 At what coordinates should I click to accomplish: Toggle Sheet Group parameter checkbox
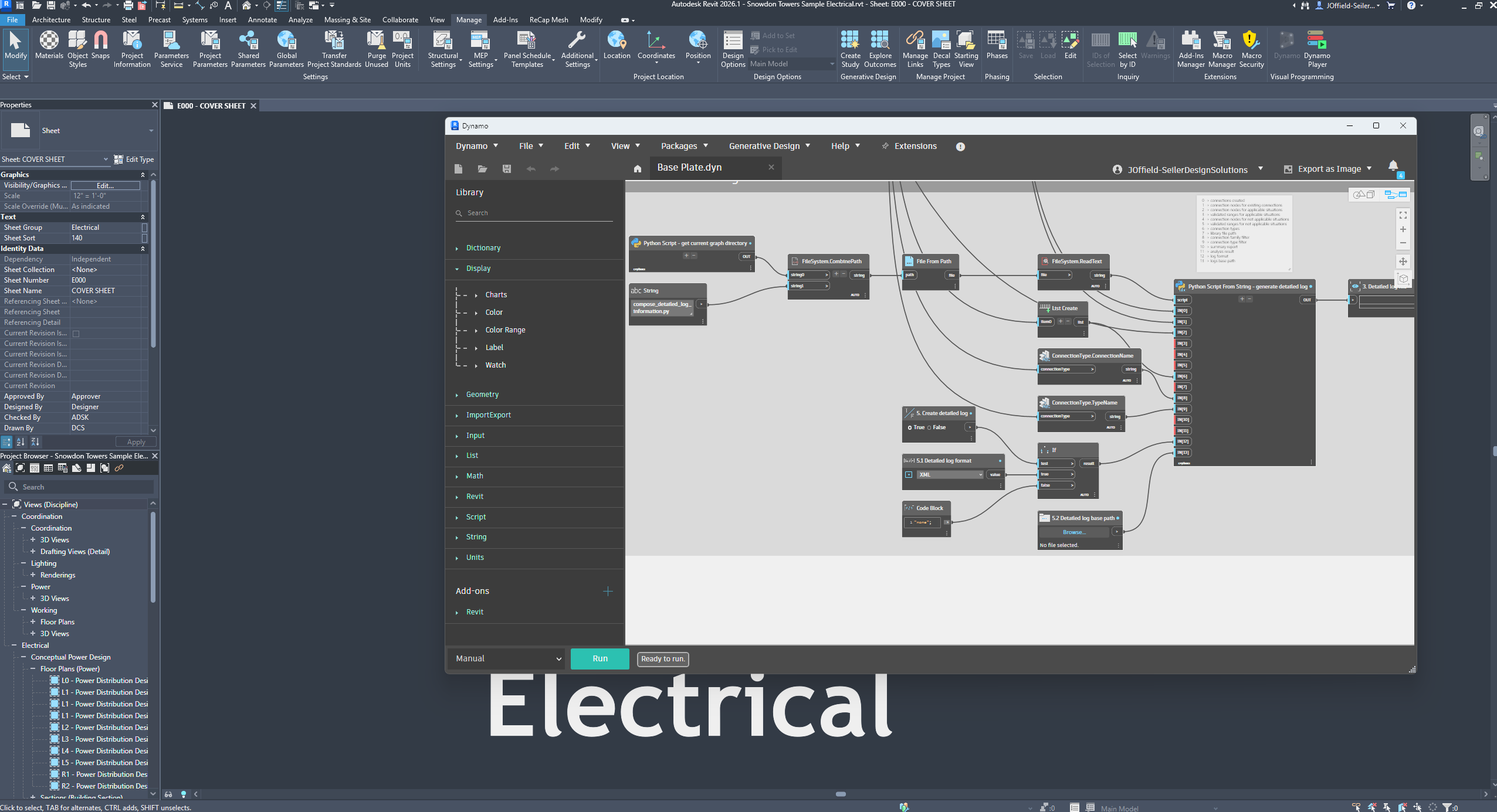144,227
